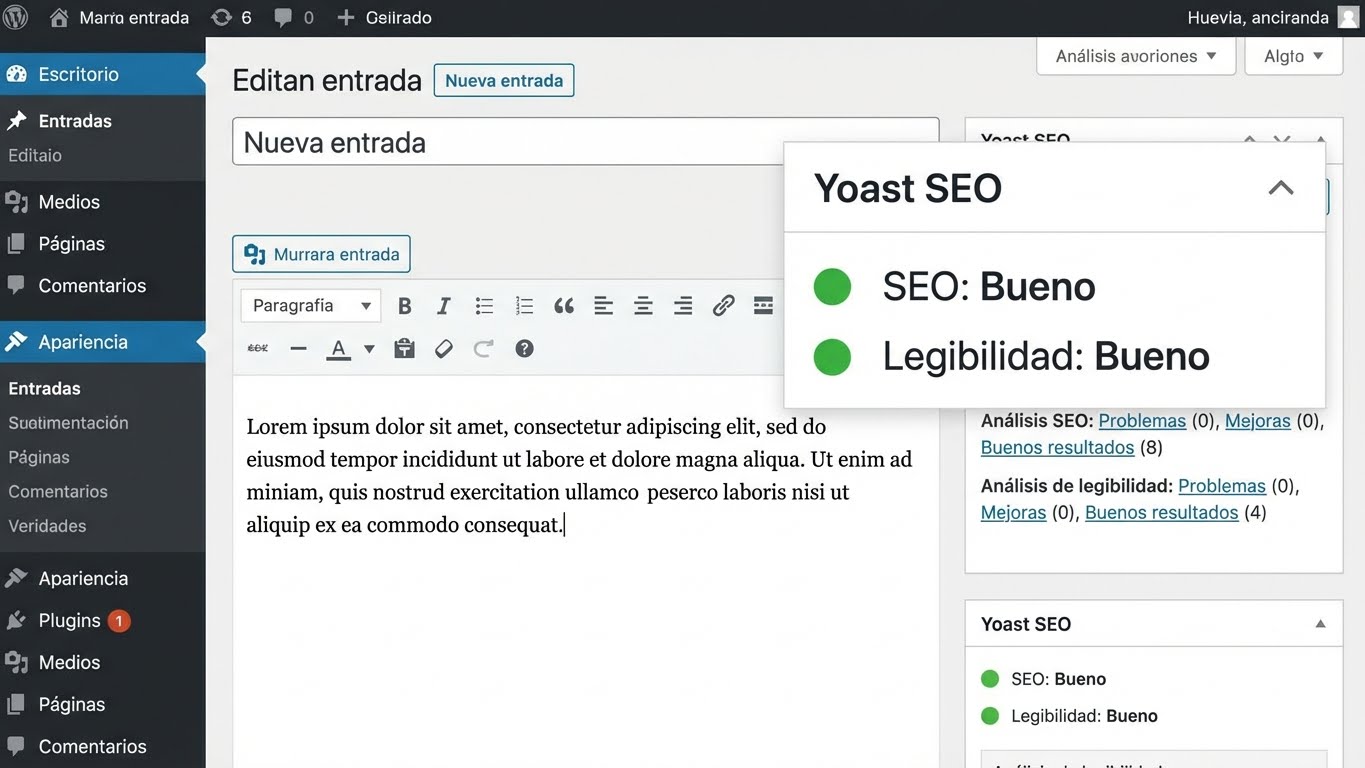Redo the last action with the curved arrow
This screenshot has height=768, width=1365.
483,348
